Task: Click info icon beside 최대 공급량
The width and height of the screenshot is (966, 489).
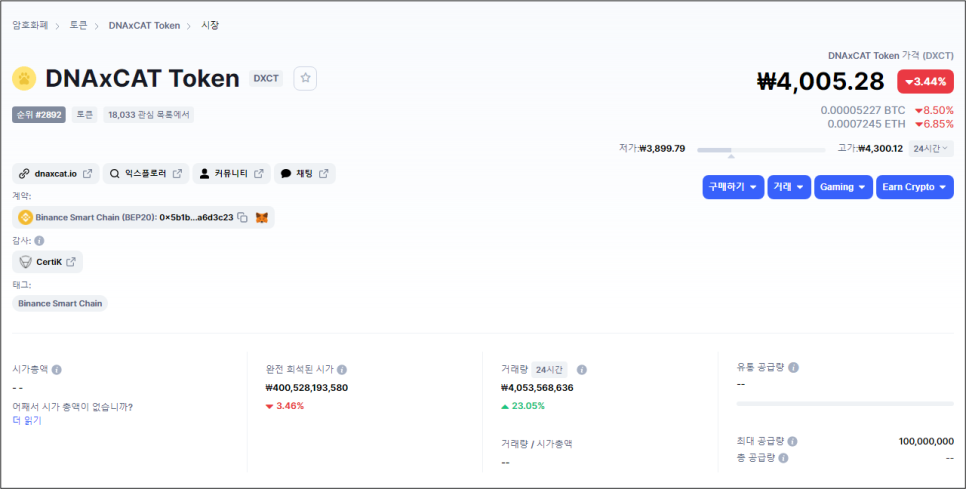Action: coord(792,442)
